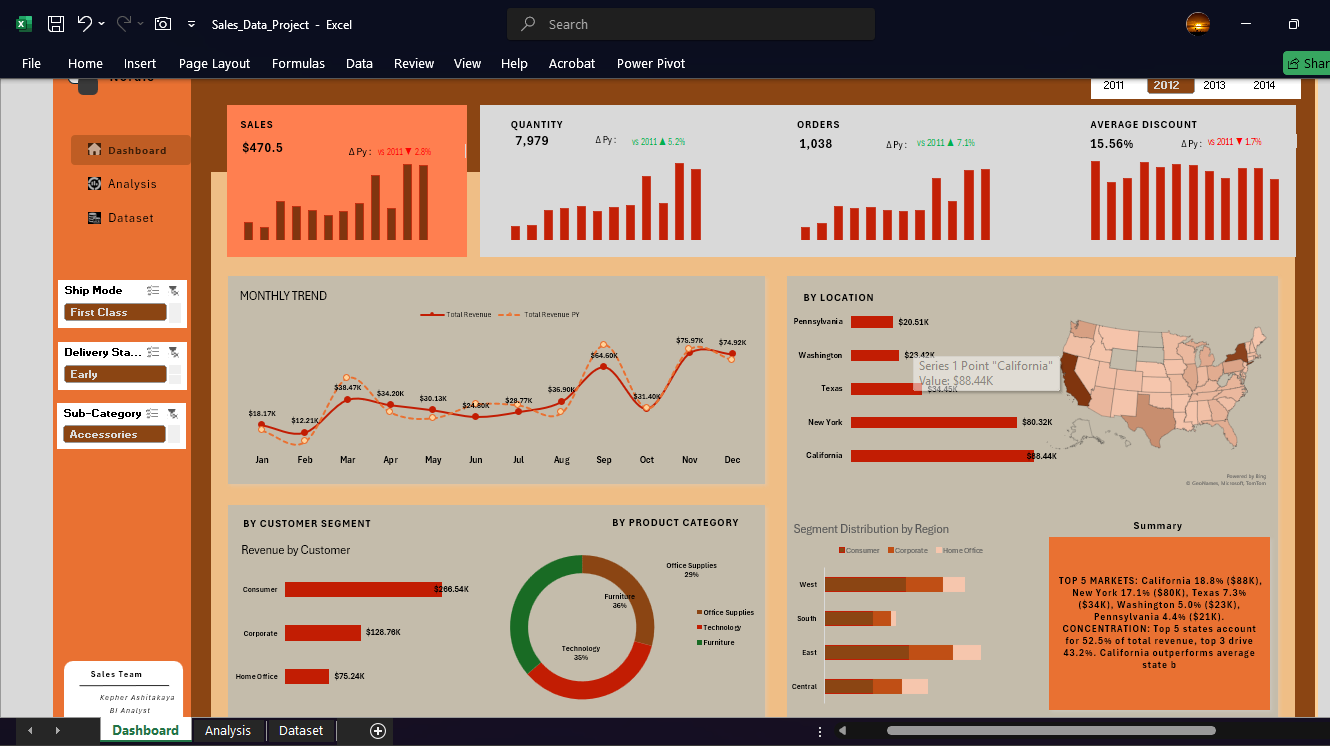Expand Customize Quick Access Toolbar dropdown
This screenshot has width=1330, height=746.
(x=191, y=24)
